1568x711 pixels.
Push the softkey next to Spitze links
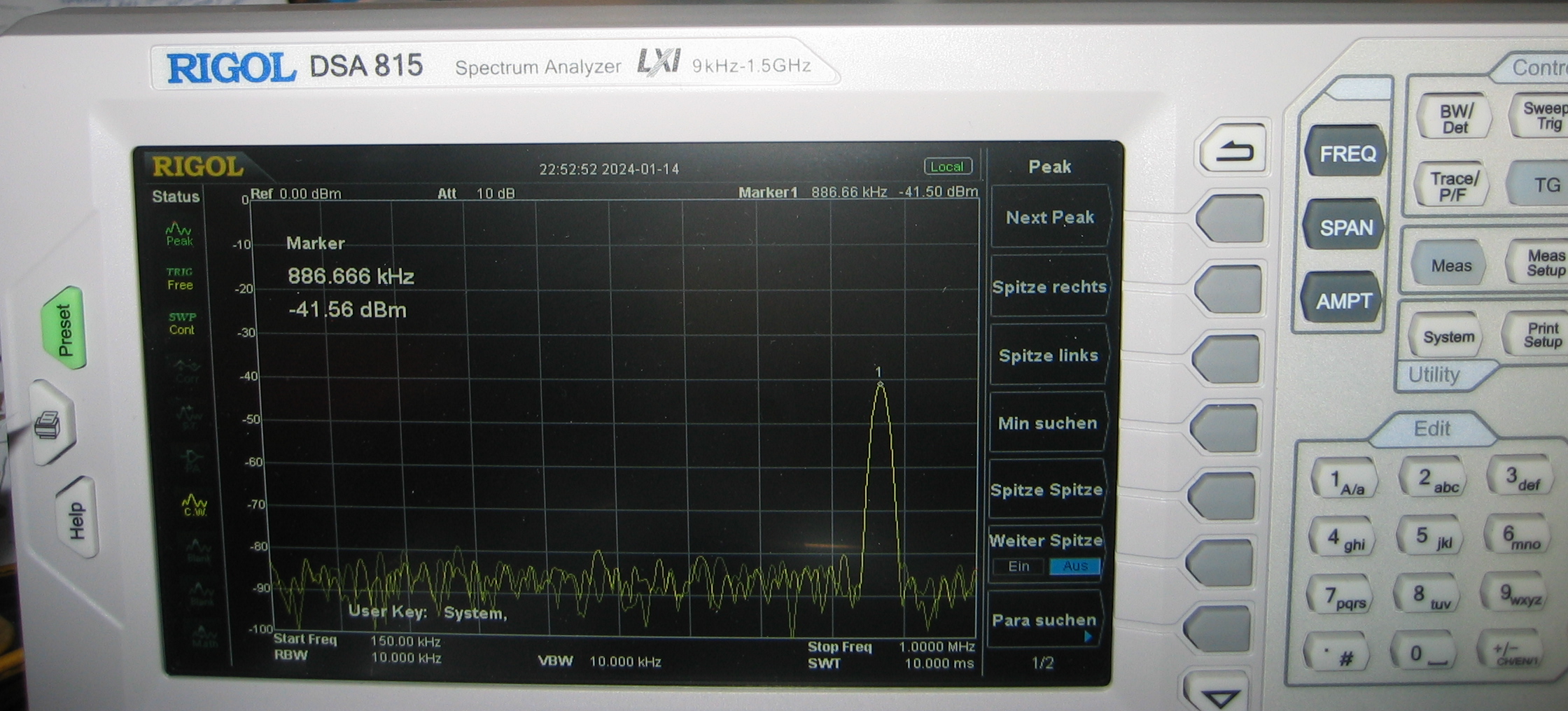[x=1226, y=359]
